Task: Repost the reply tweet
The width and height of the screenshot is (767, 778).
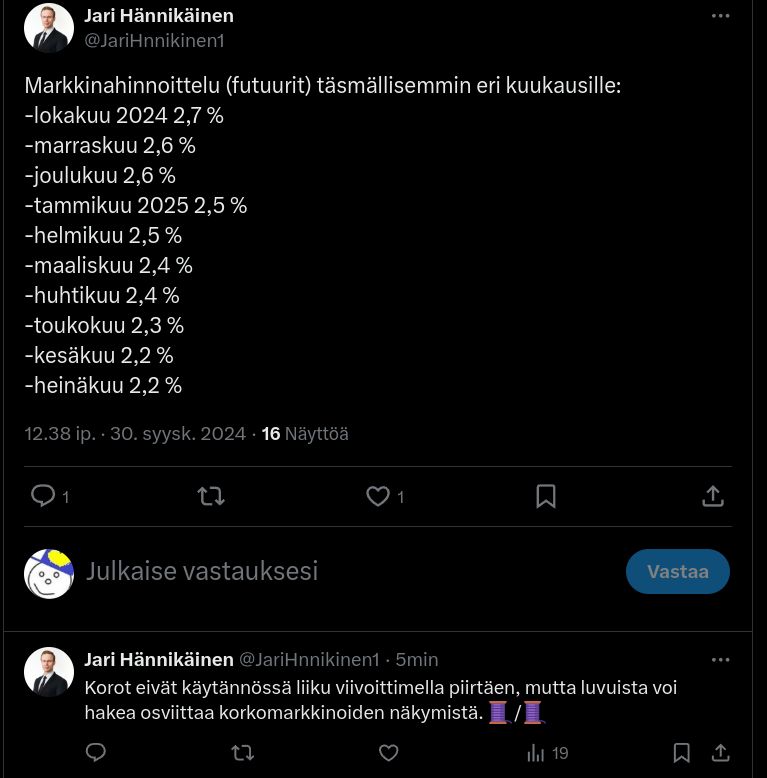Action: (243, 753)
